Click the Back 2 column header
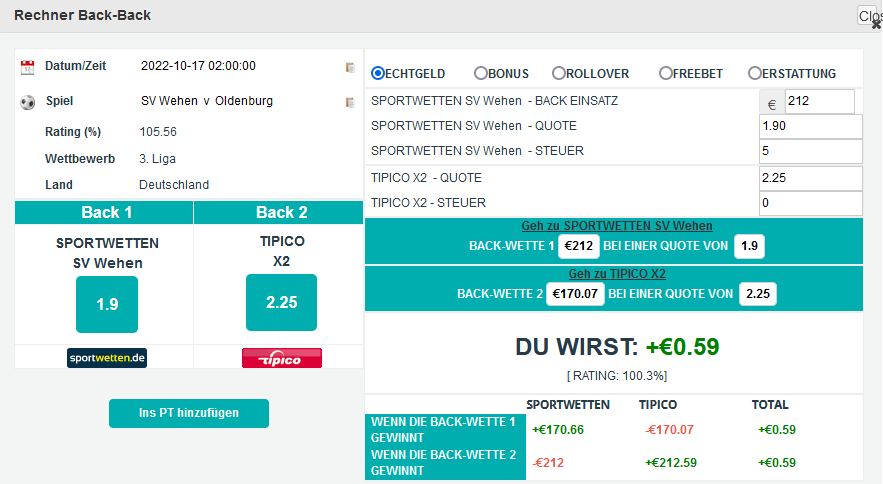 (x=279, y=212)
